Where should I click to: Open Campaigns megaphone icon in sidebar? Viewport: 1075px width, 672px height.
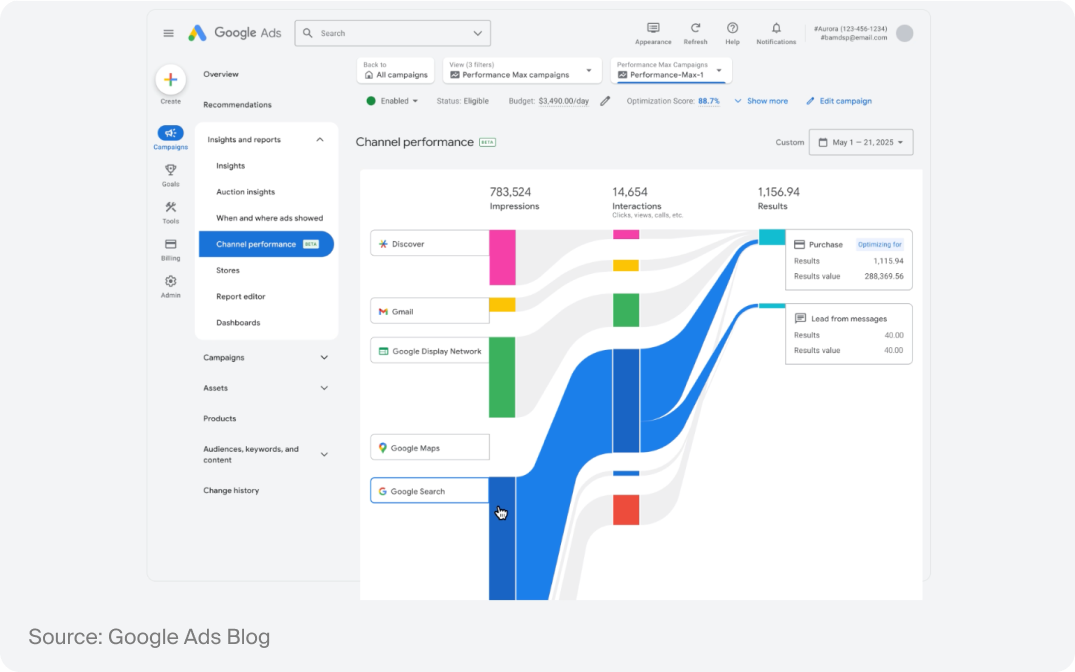171,133
